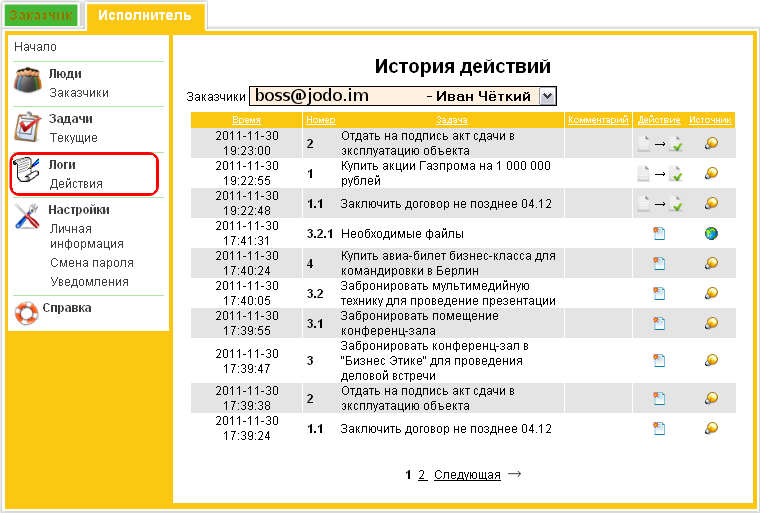Viewport: 760px width, 513px height.
Task: Sort the table by Время column
Action: click(x=246, y=121)
